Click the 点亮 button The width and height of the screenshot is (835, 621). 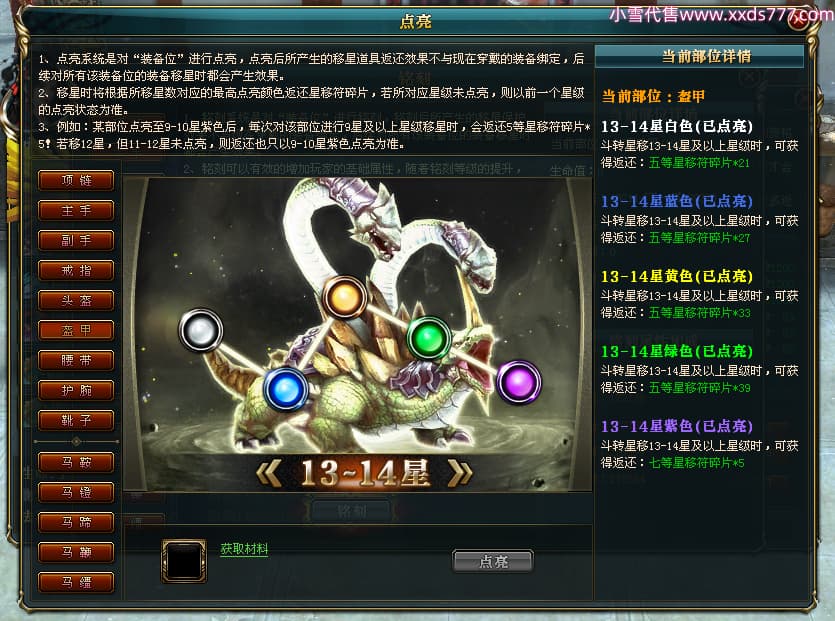click(x=493, y=561)
